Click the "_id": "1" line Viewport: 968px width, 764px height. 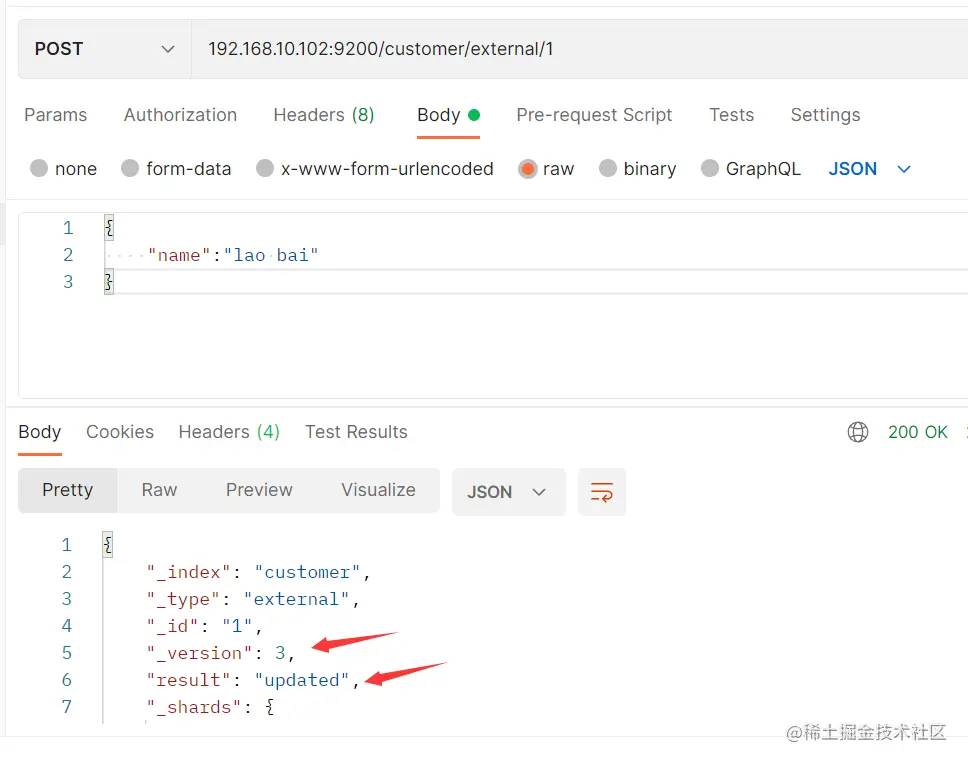tap(204, 626)
